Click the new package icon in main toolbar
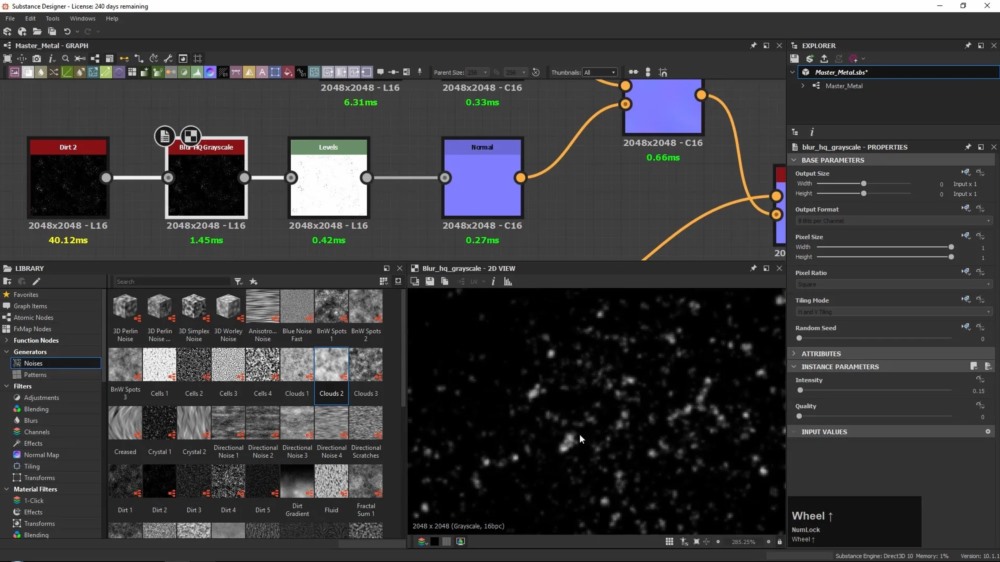The image size is (1000, 562). click(x=8, y=31)
